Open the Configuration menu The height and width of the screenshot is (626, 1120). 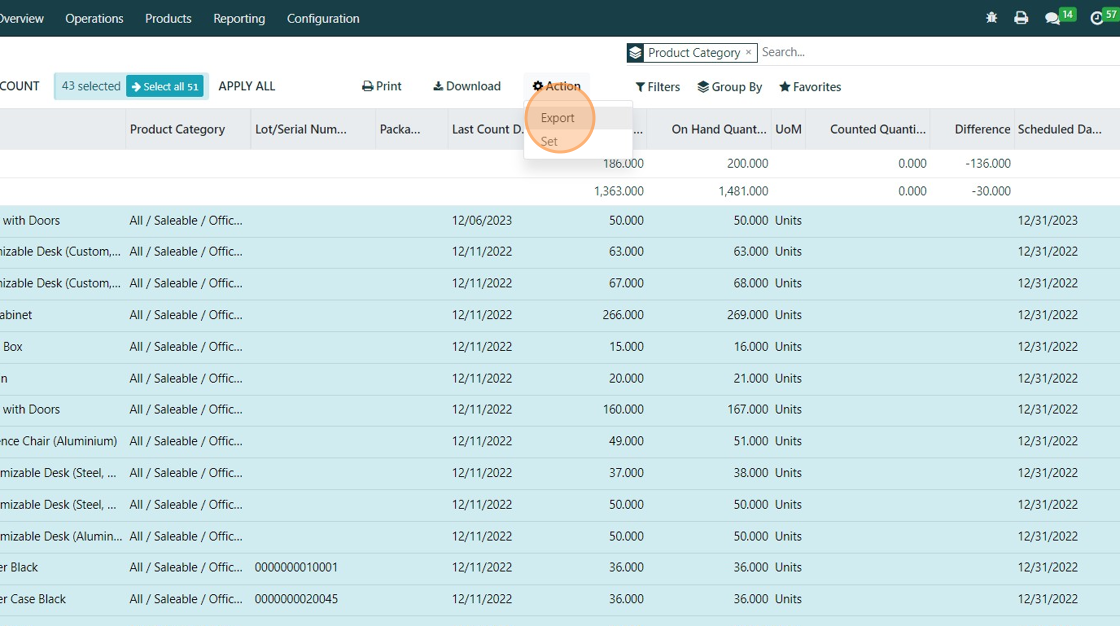point(323,18)
